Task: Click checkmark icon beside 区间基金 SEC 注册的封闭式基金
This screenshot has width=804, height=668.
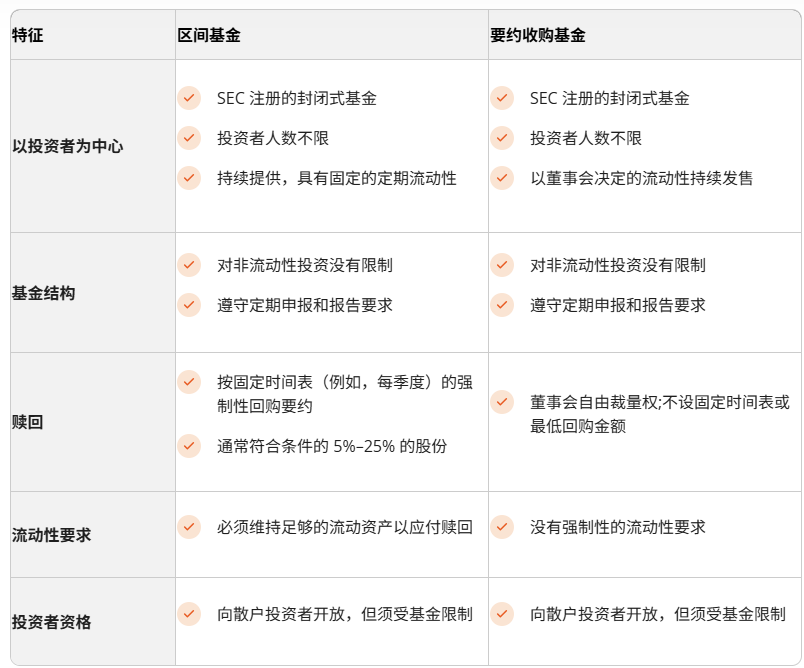Action: pyautogui.click(x=189, y=97)
